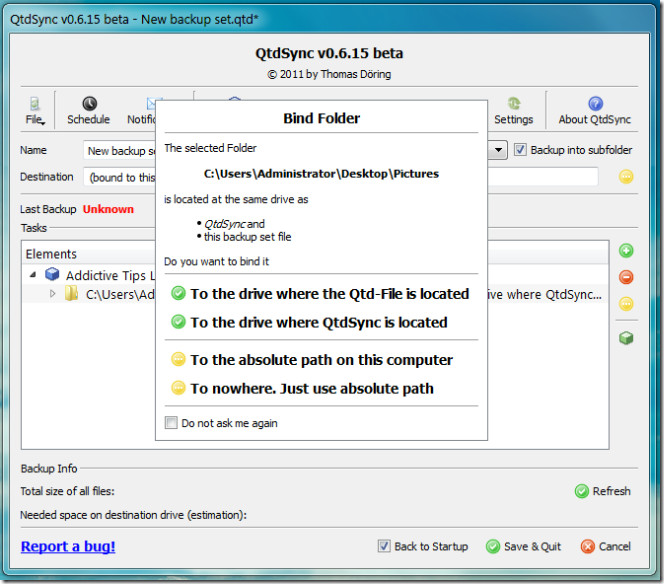Open the Report a bug link
664x584 pixels.
pos(68,546)
